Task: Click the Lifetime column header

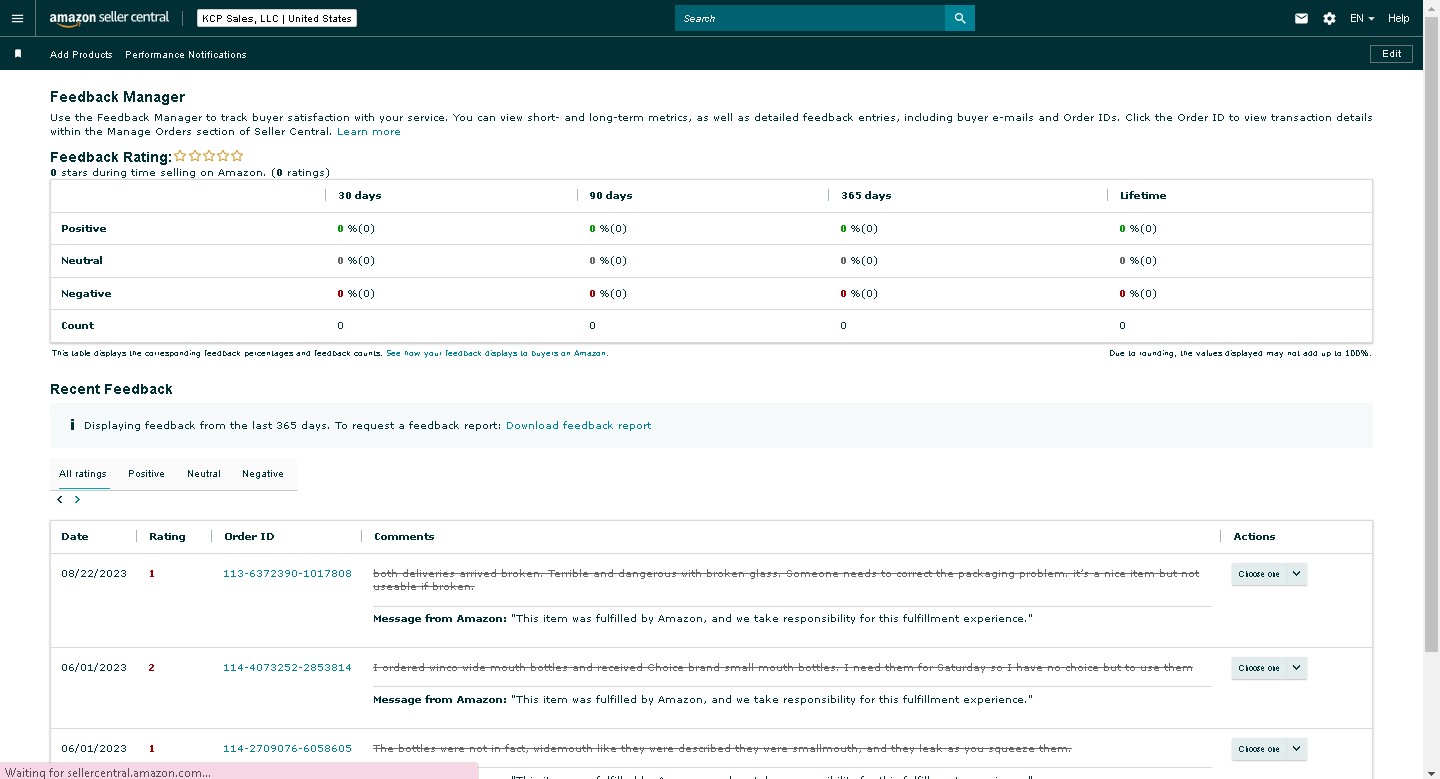Action: (x=1143, y=196)
